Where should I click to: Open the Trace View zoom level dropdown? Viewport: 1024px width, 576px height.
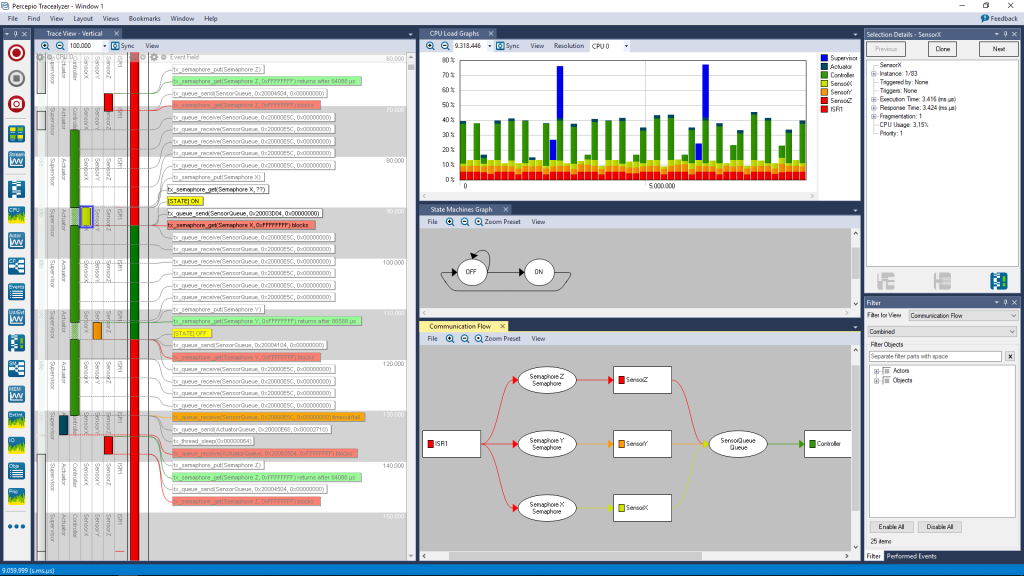click(x=104, y=46)
